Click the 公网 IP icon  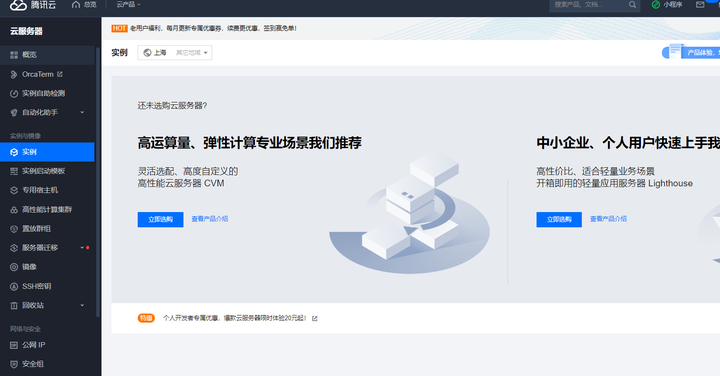click(14, 345)
